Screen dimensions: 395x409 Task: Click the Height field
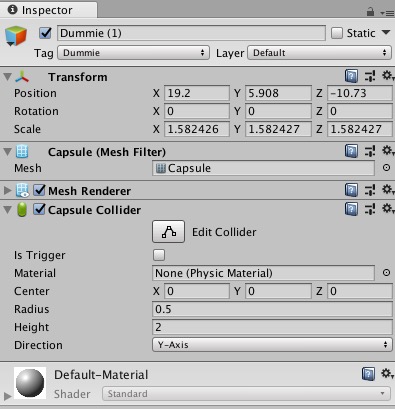(x=272, y=327)
